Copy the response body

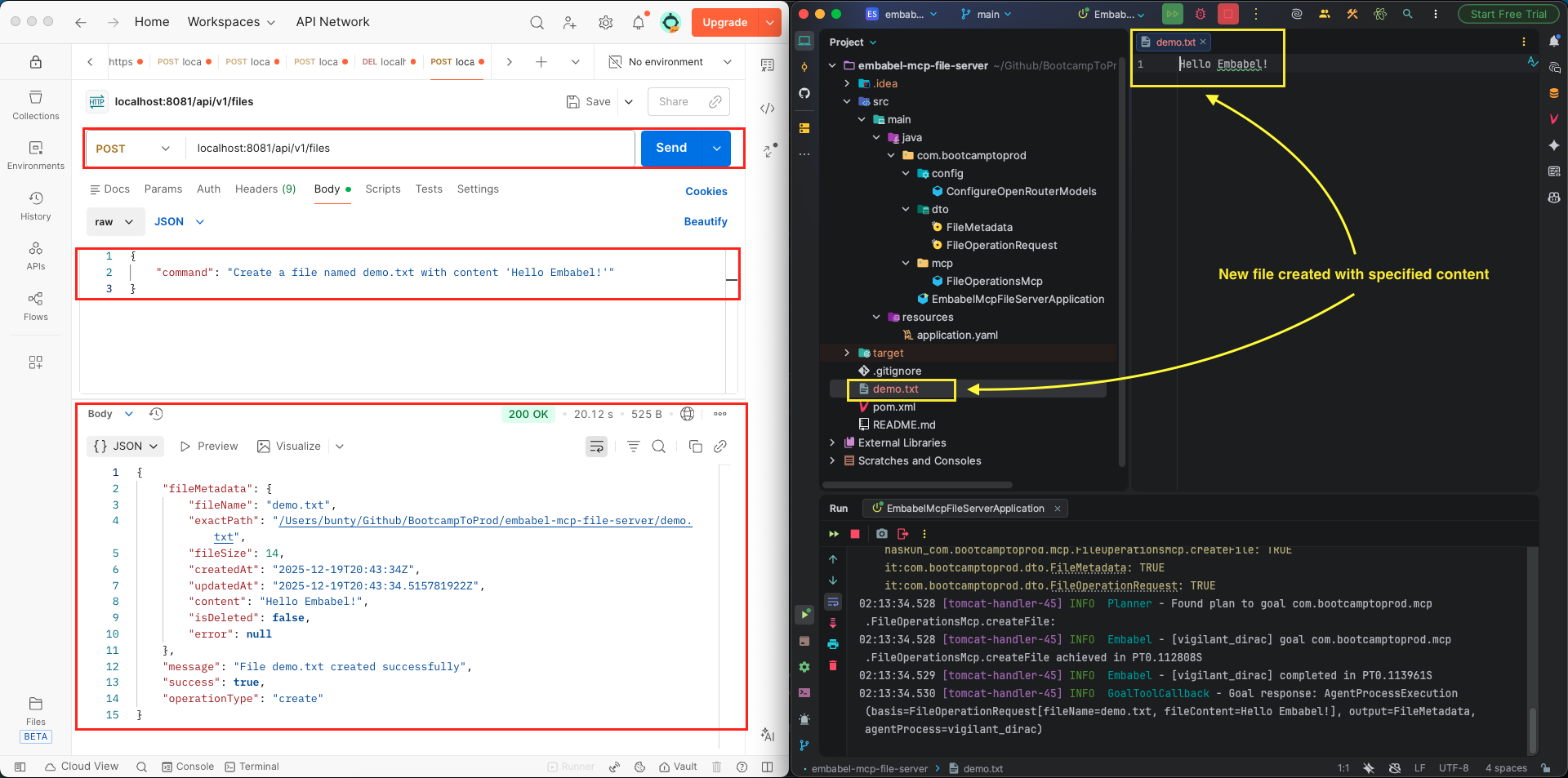tap(695, 447)
